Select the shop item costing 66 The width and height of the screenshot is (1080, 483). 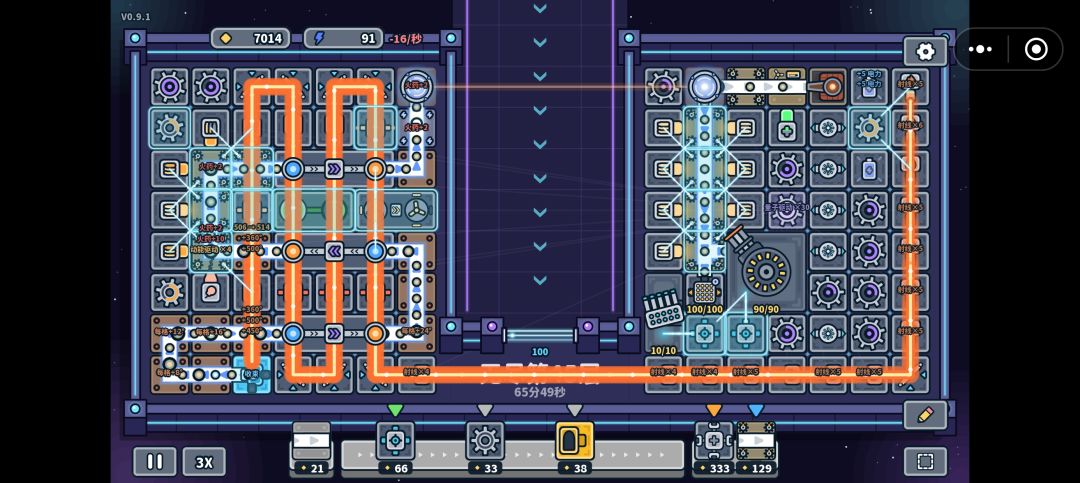(x=395, y=441)
